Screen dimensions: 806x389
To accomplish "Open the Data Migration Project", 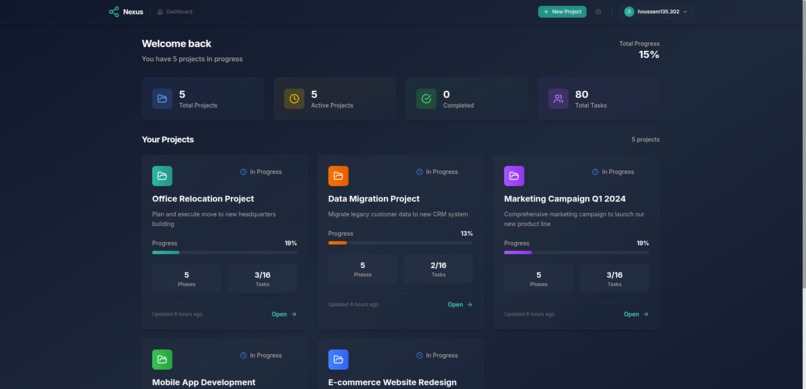I will (x=460, y=305).
